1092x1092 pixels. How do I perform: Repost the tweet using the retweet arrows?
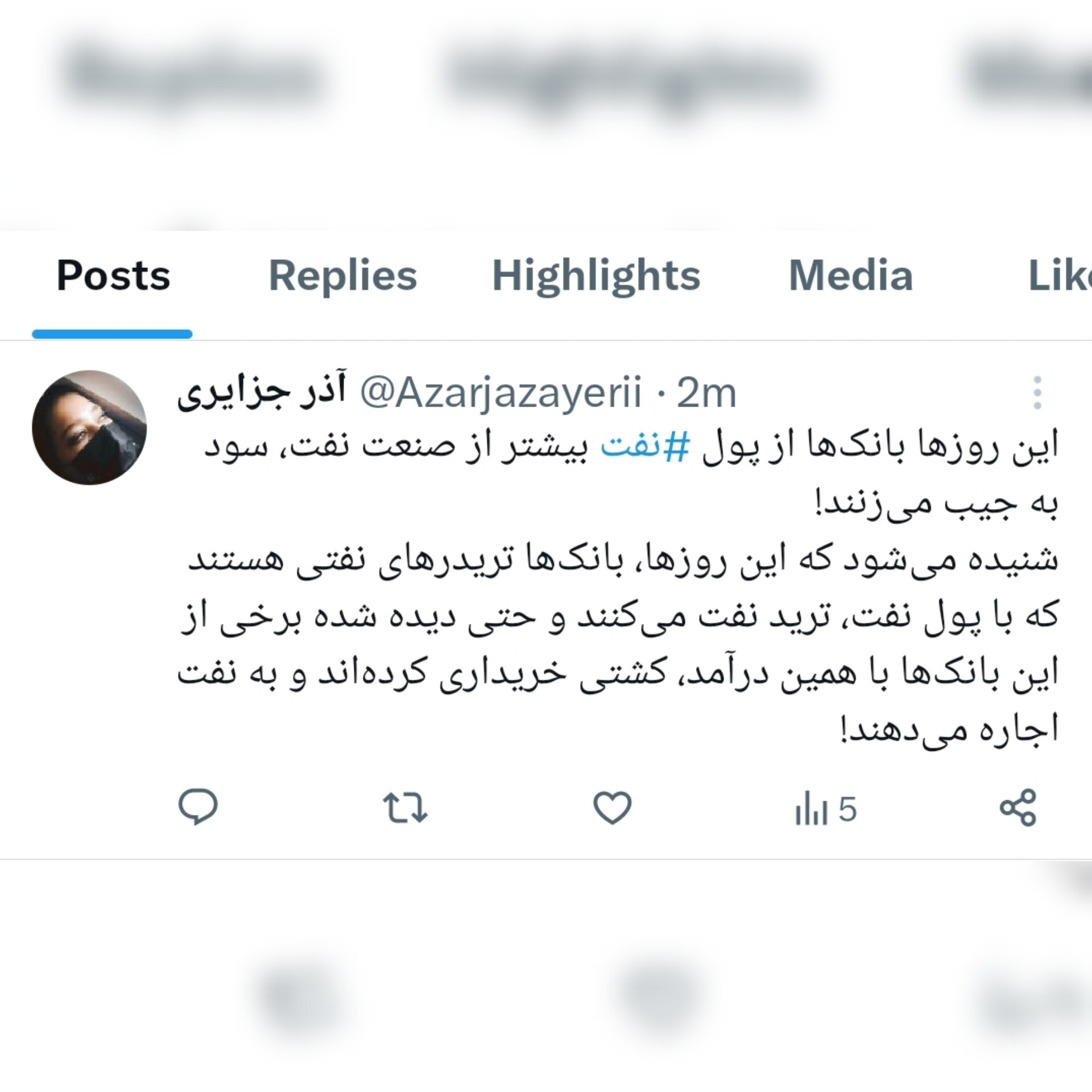tap(405, 808)
